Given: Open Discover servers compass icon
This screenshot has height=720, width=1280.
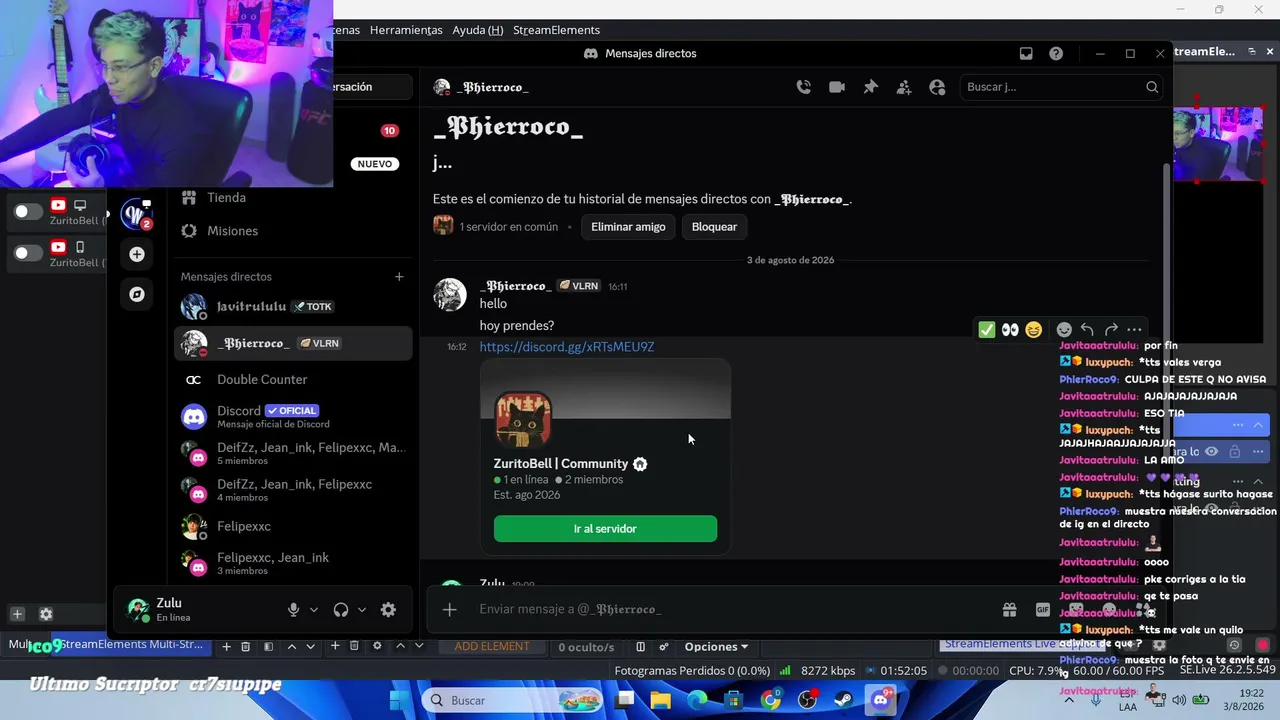Looking at the screenshot, I should pyautogui.click(x=137, y=294).
